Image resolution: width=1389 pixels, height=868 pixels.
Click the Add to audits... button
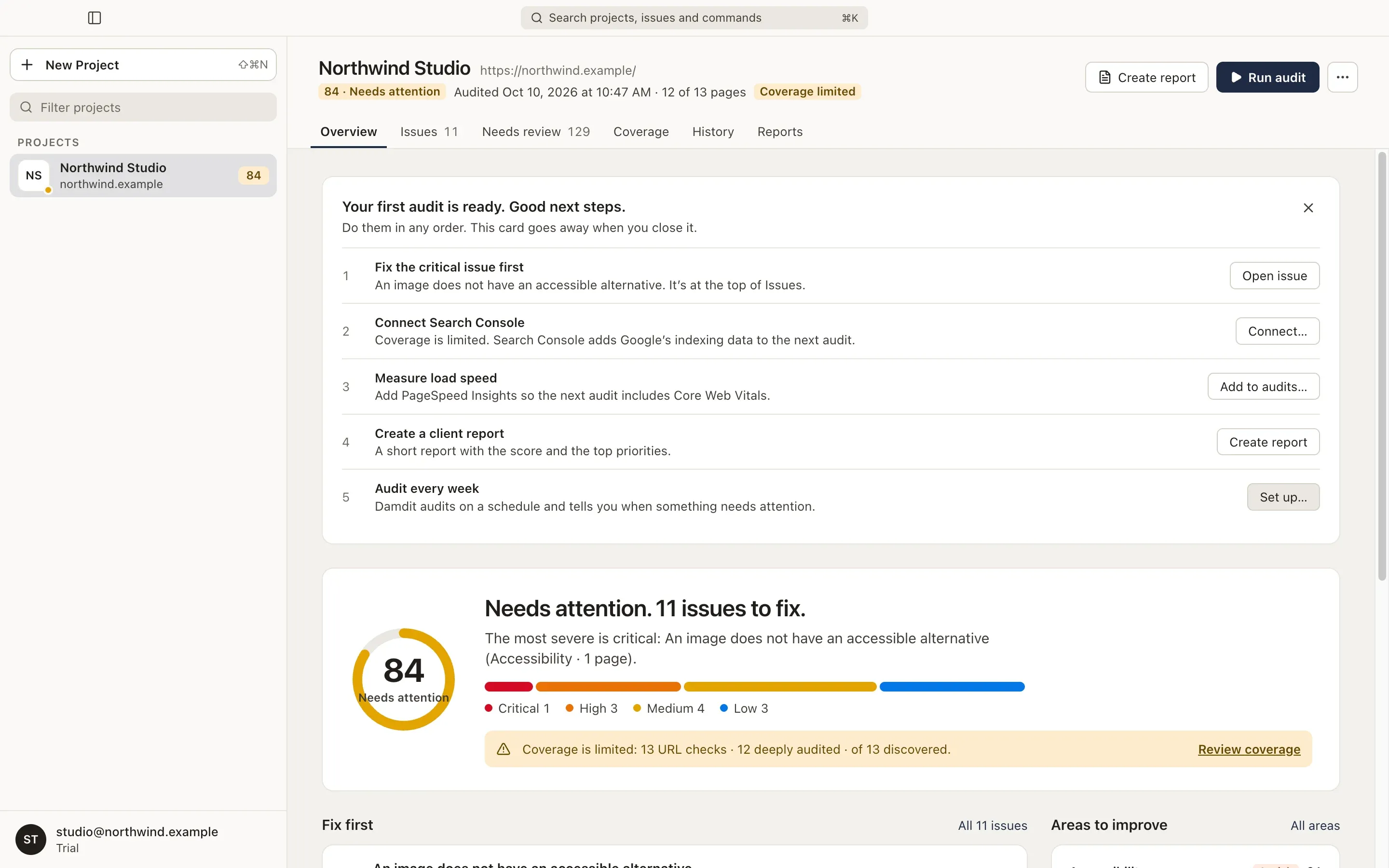(1263, 387)
